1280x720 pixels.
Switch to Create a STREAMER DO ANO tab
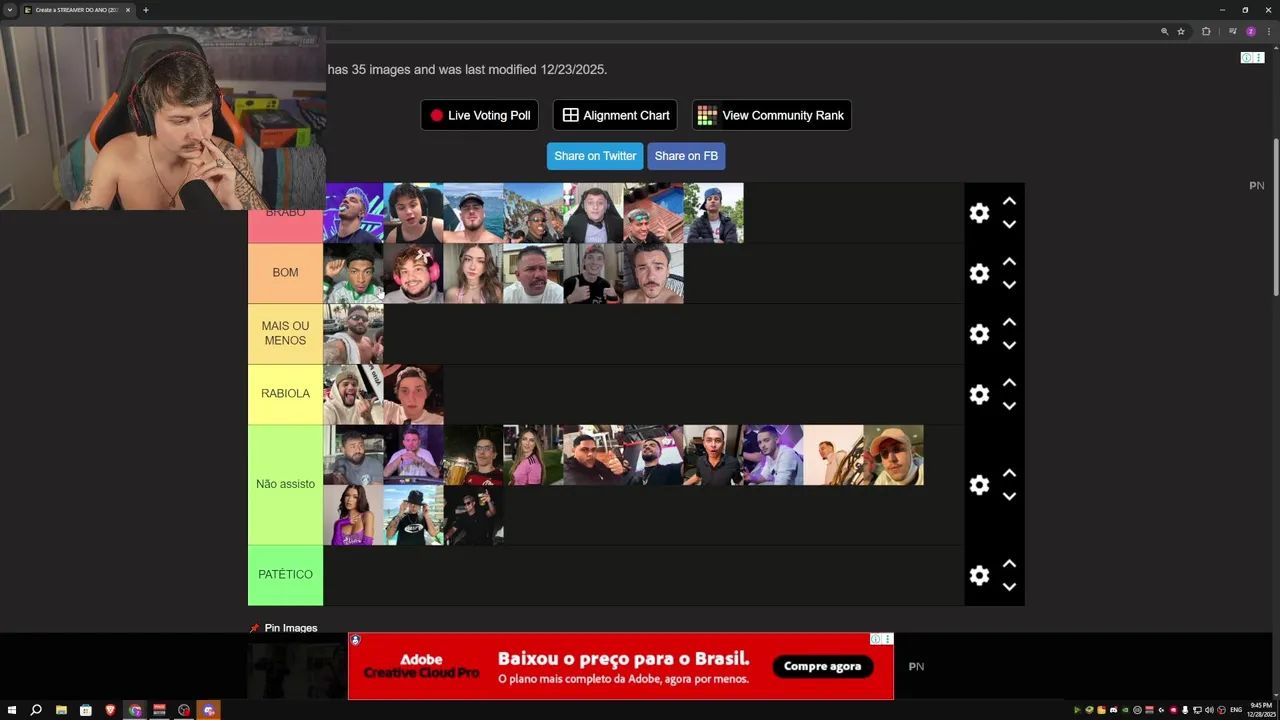pos(76,10)
